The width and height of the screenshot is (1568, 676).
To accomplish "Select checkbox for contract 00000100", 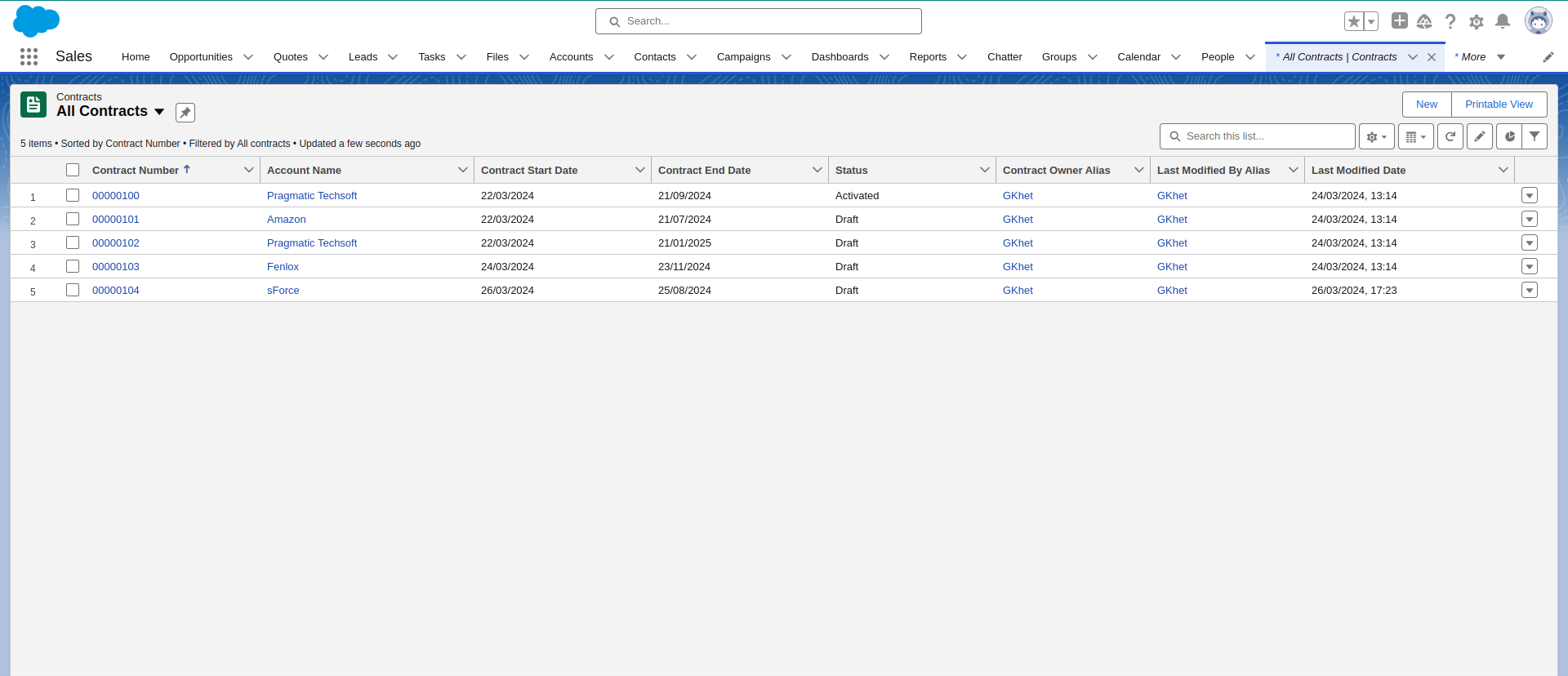I will click(73, 195).
